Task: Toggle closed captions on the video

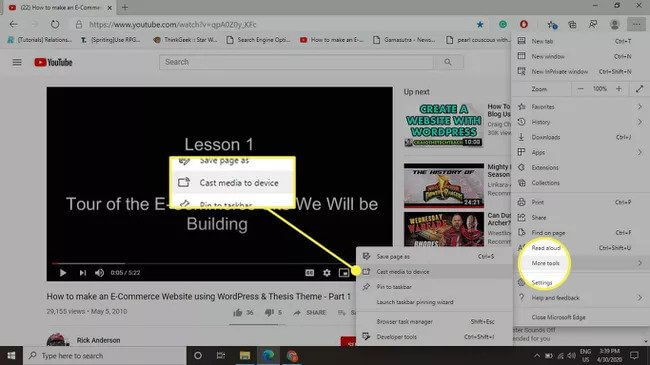Action: pyautogui.click(x=309, y=273)
